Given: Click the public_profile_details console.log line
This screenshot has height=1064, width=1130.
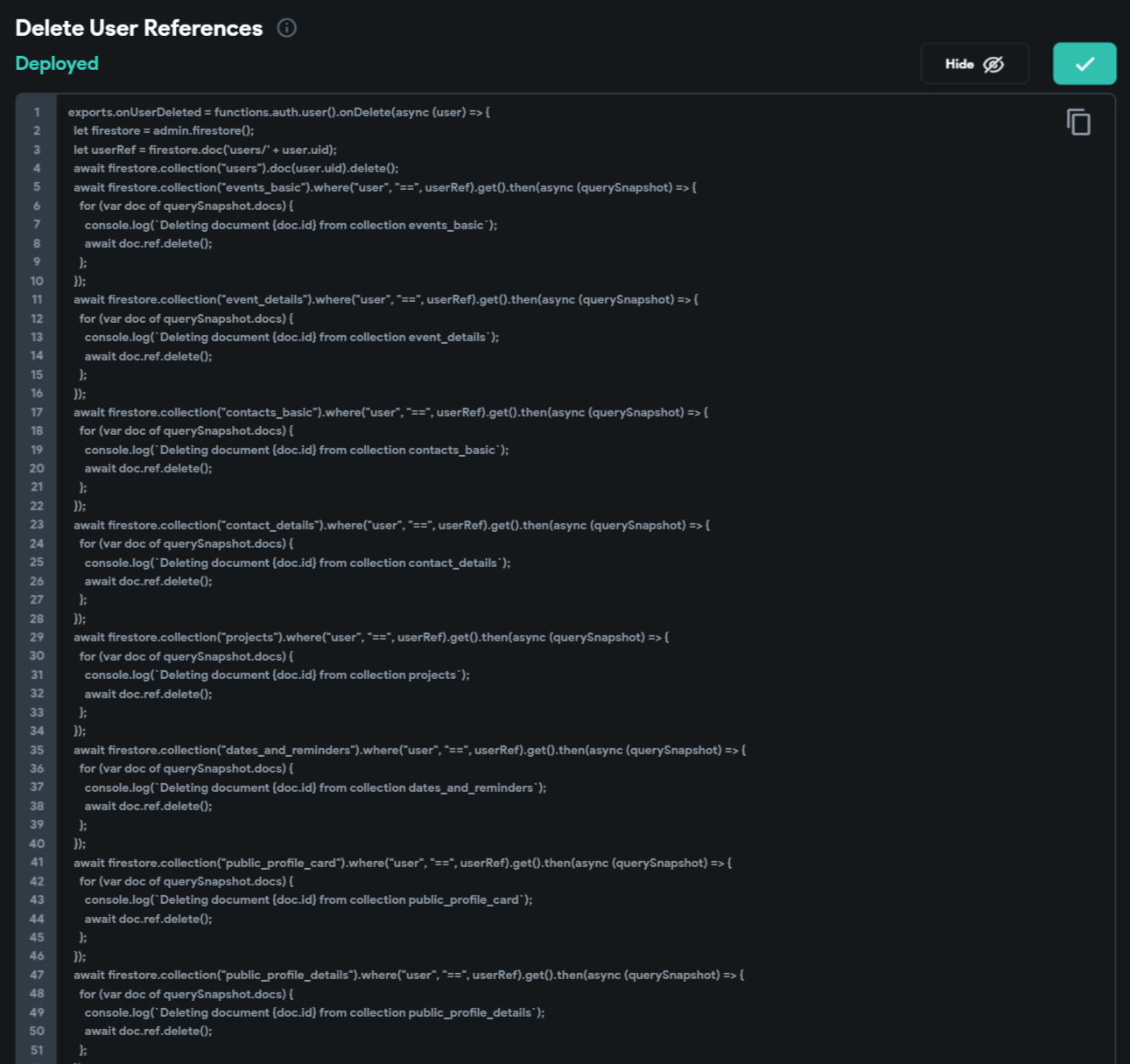Looking at the screenshot, I should (x=315, y=1012).
